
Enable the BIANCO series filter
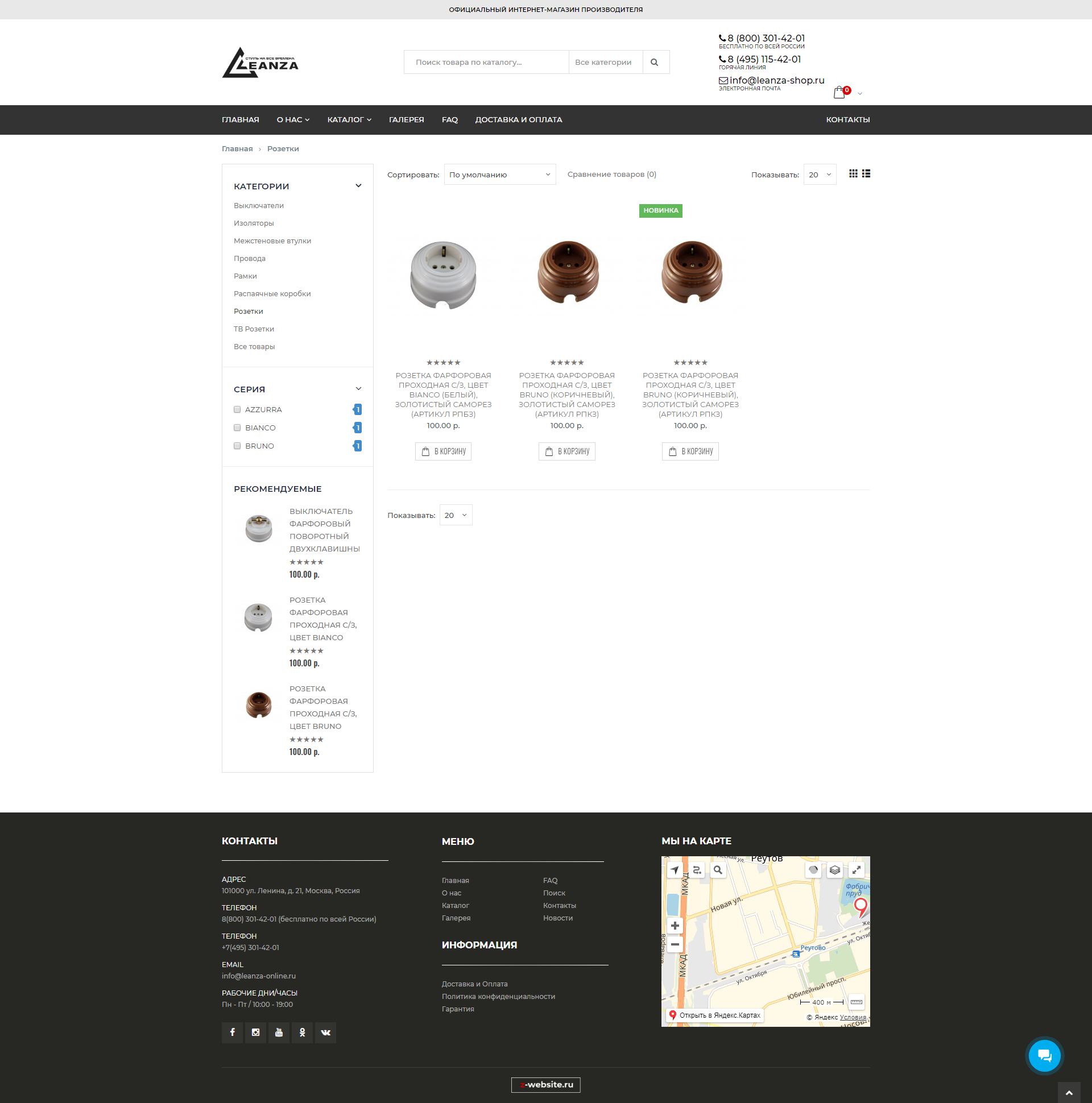coord(237,428)
